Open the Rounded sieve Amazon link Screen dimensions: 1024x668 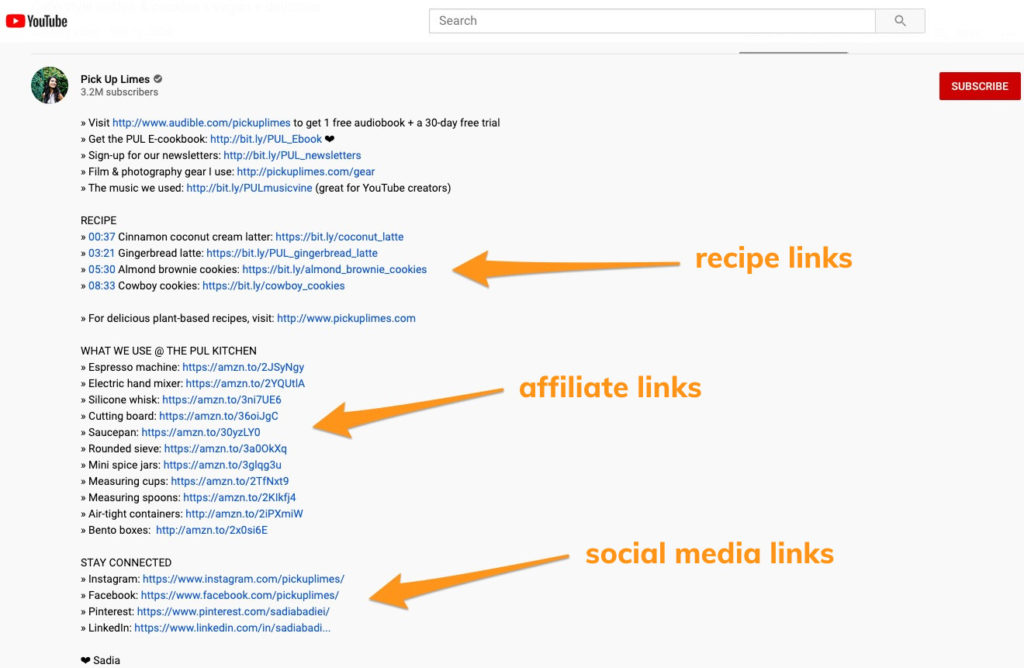click(x=225, y=449)
